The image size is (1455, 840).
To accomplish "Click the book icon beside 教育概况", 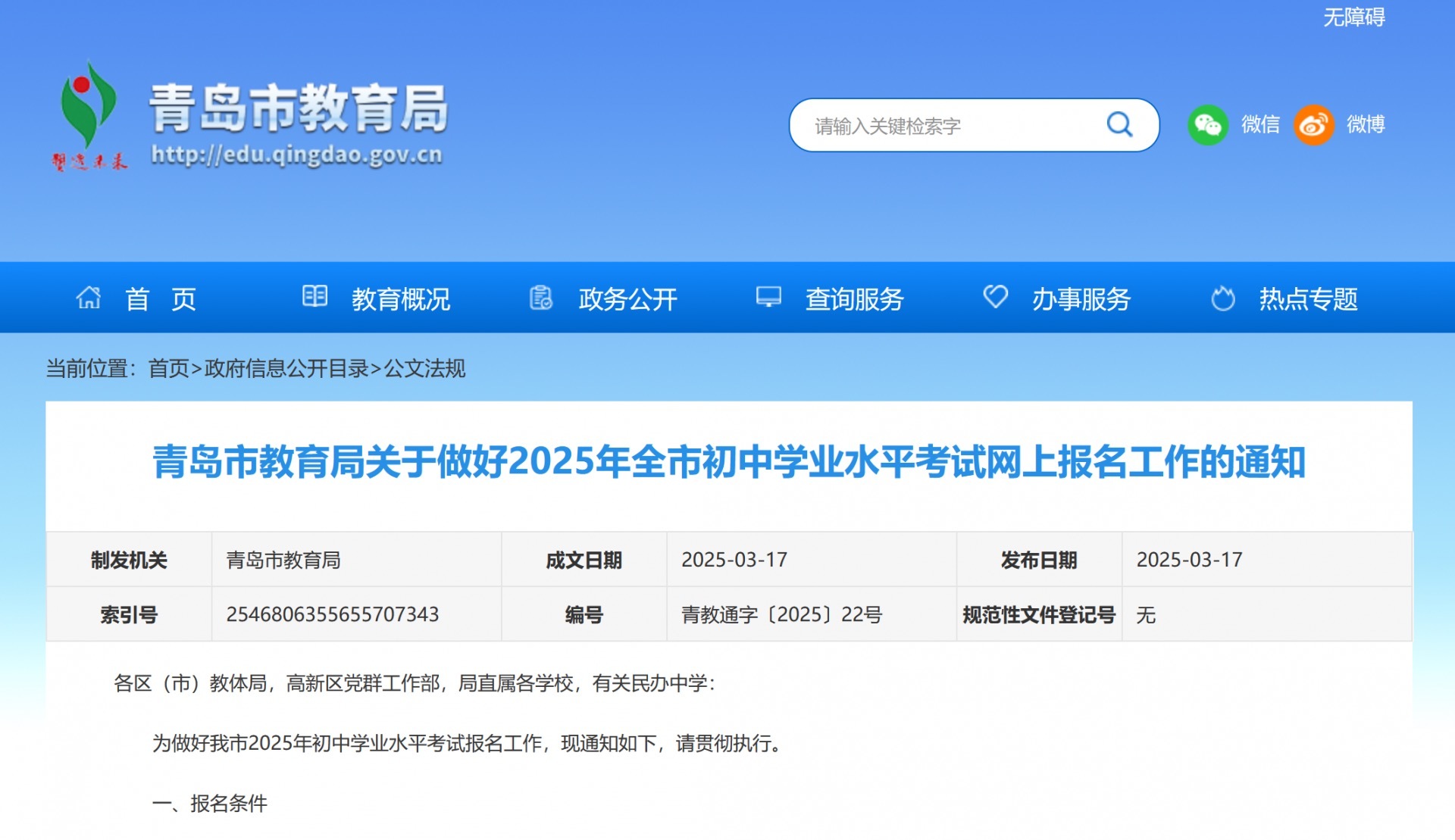I will [314, 296].
